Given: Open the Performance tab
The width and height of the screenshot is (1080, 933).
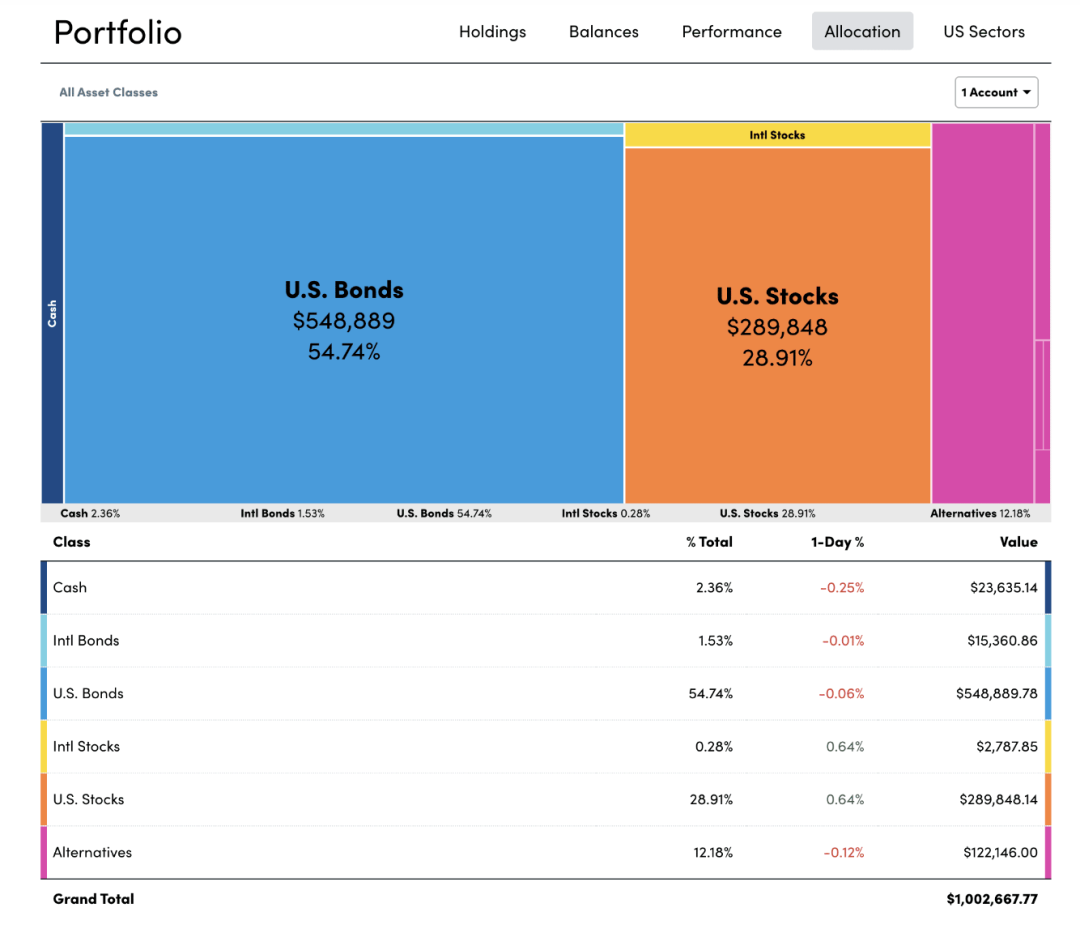Looking at the screenshot, I should 731,32.
